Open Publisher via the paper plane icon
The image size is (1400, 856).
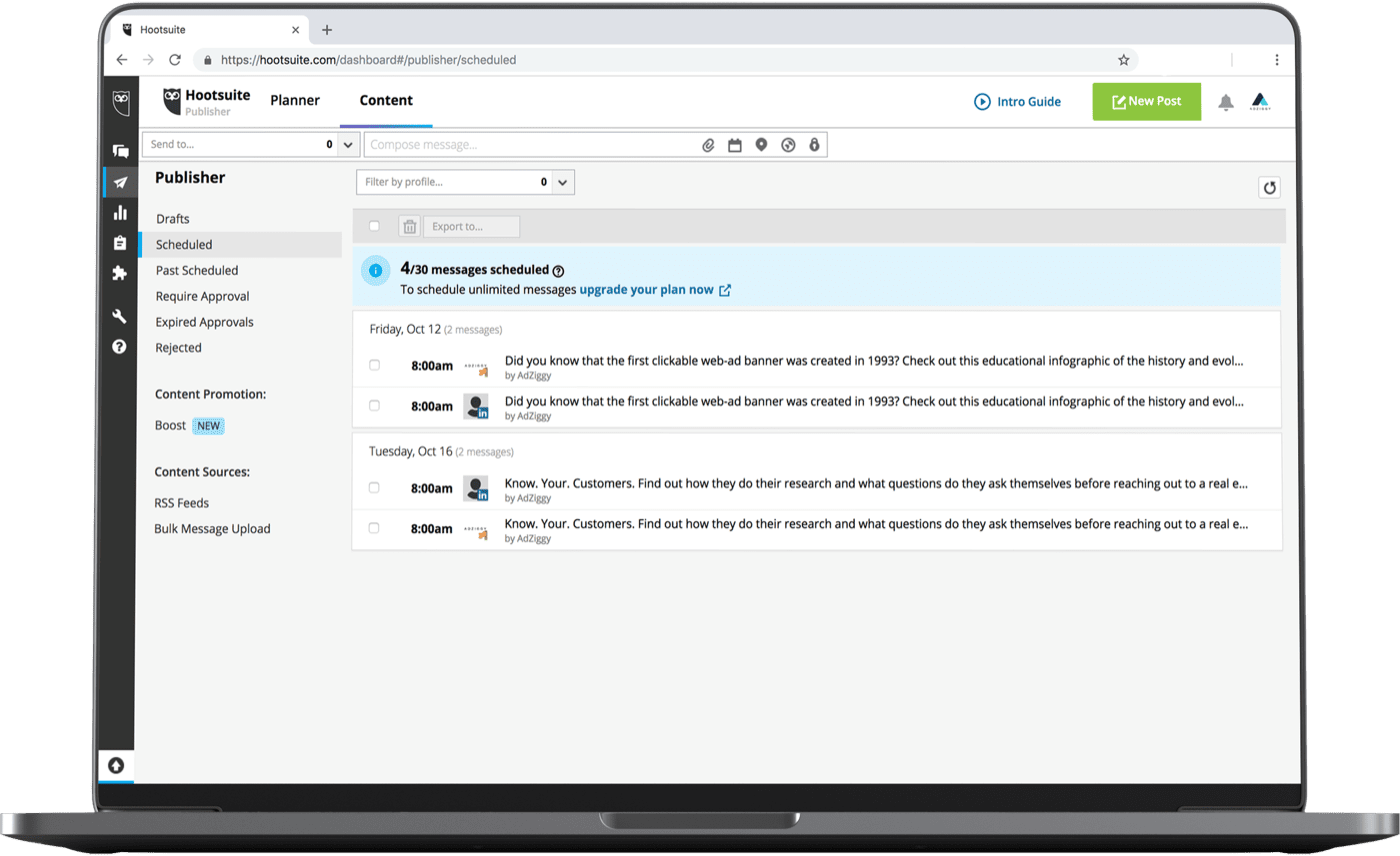(120, 183)
